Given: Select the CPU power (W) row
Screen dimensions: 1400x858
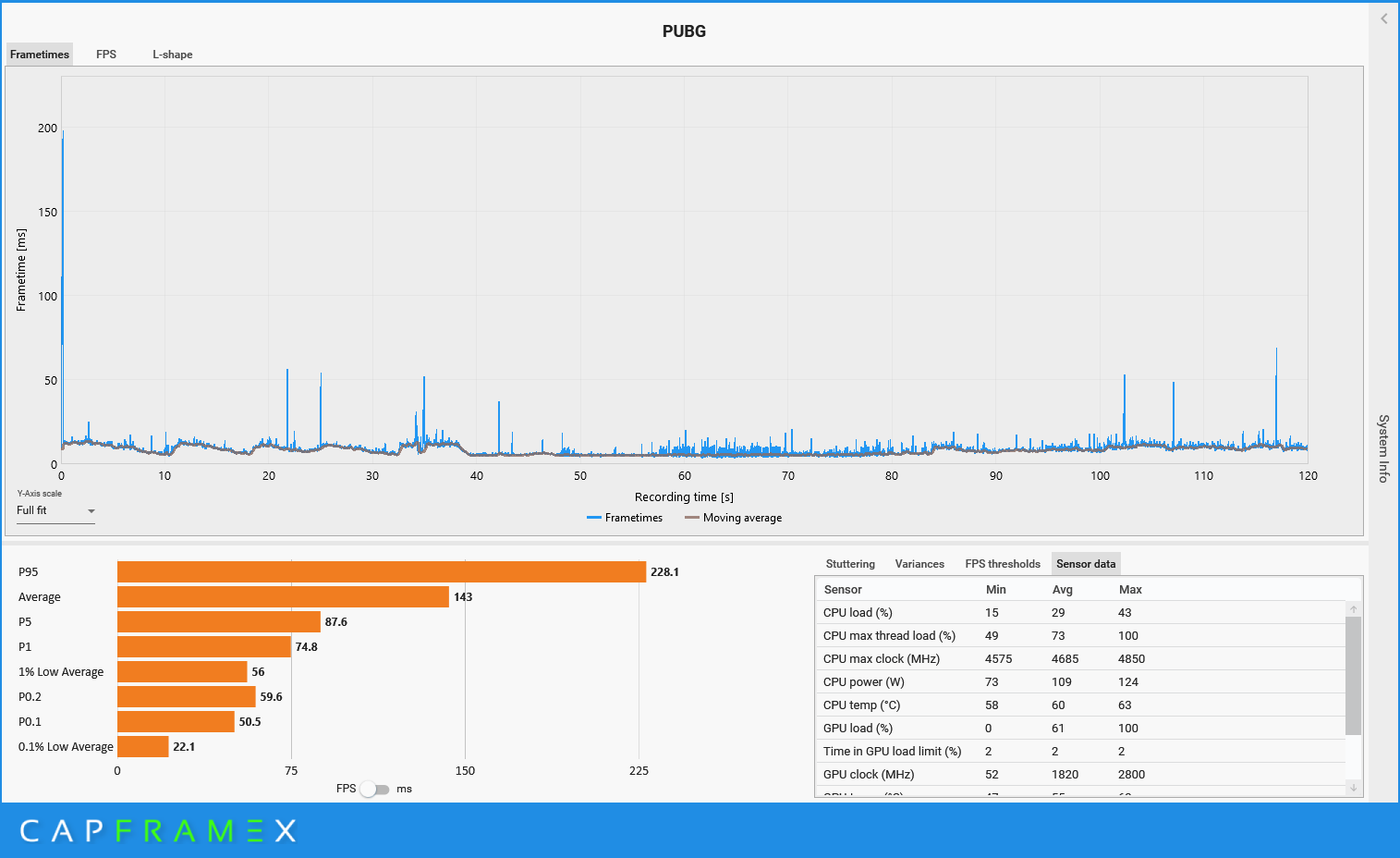Looking at the screenshot, I should click(1081, 682).
